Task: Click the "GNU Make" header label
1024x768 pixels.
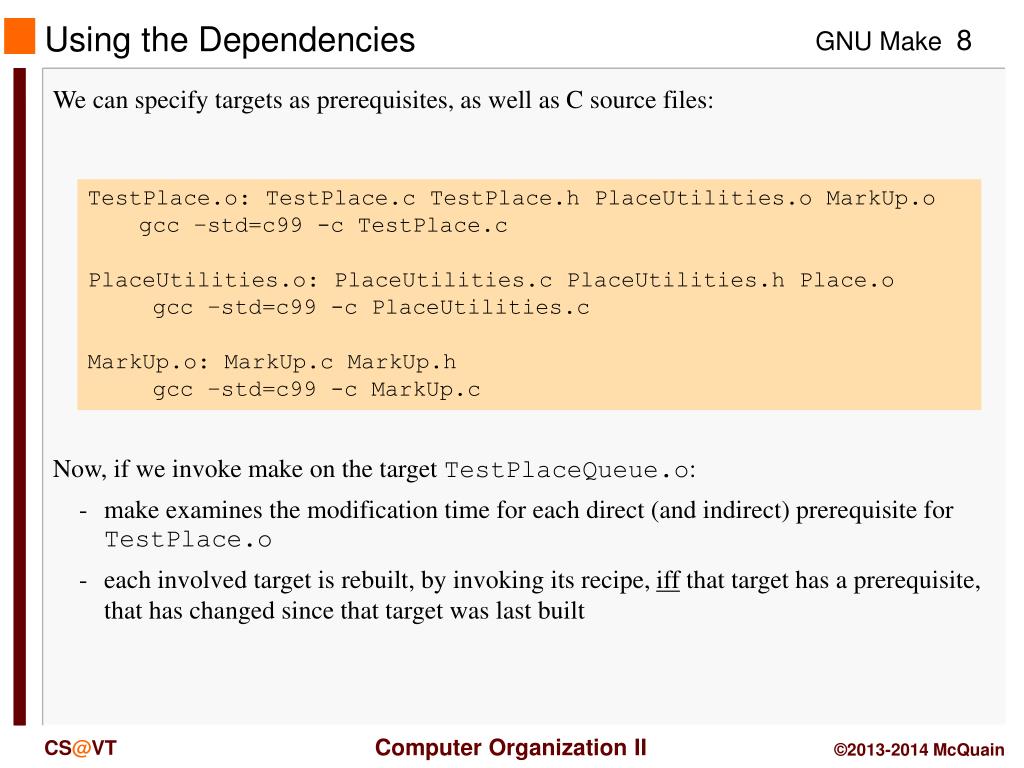Action: coord(878,41)
